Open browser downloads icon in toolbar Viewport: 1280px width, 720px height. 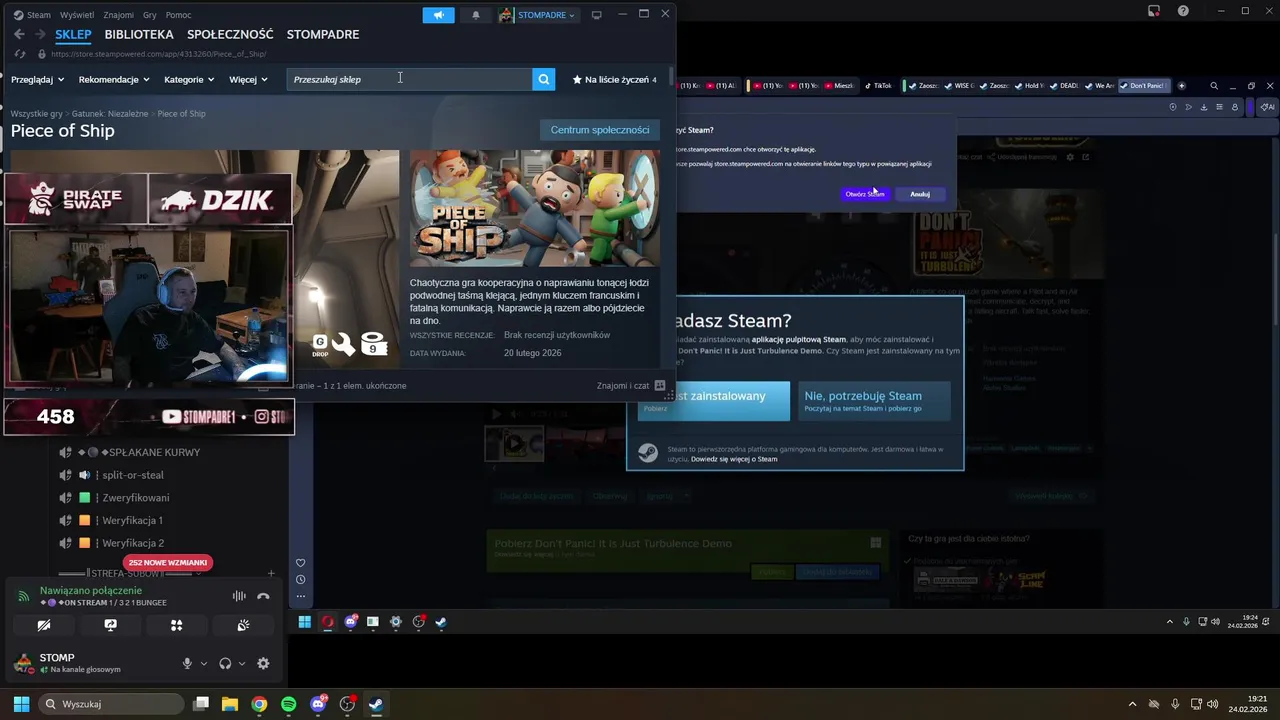[x=1204, y=107]
